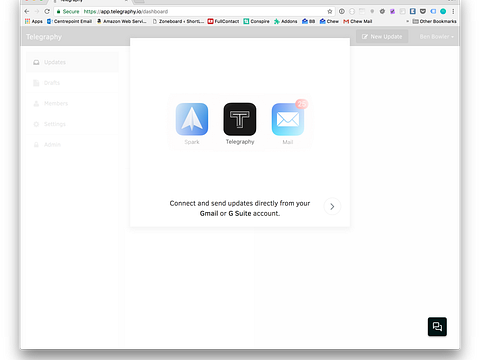
Task: Click the blue square extension icon
Action: coord(413,11)
